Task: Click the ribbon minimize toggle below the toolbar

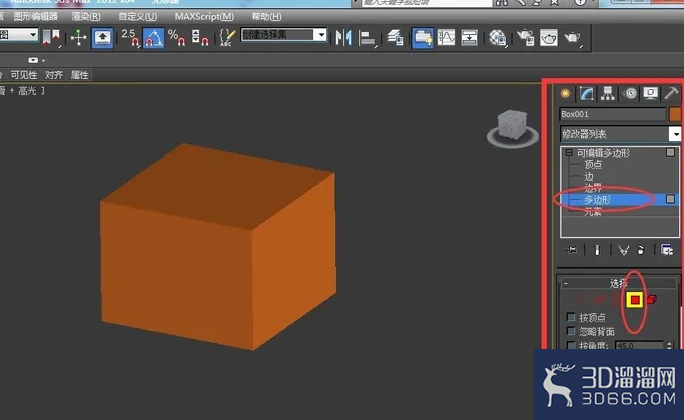Action: click(x=34, y=60)
